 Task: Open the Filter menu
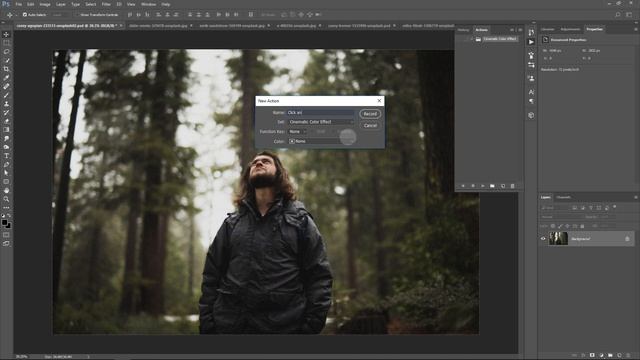tap(106, 4)
